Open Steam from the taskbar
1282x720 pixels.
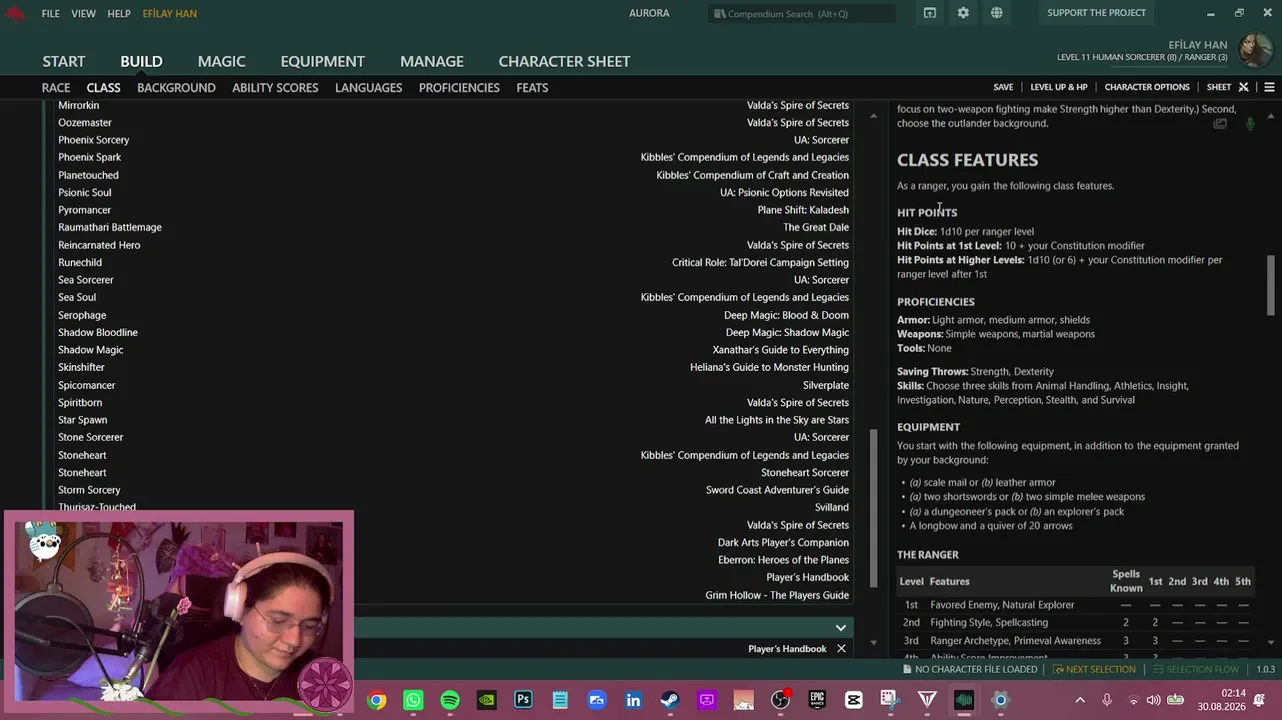(670, 701)
